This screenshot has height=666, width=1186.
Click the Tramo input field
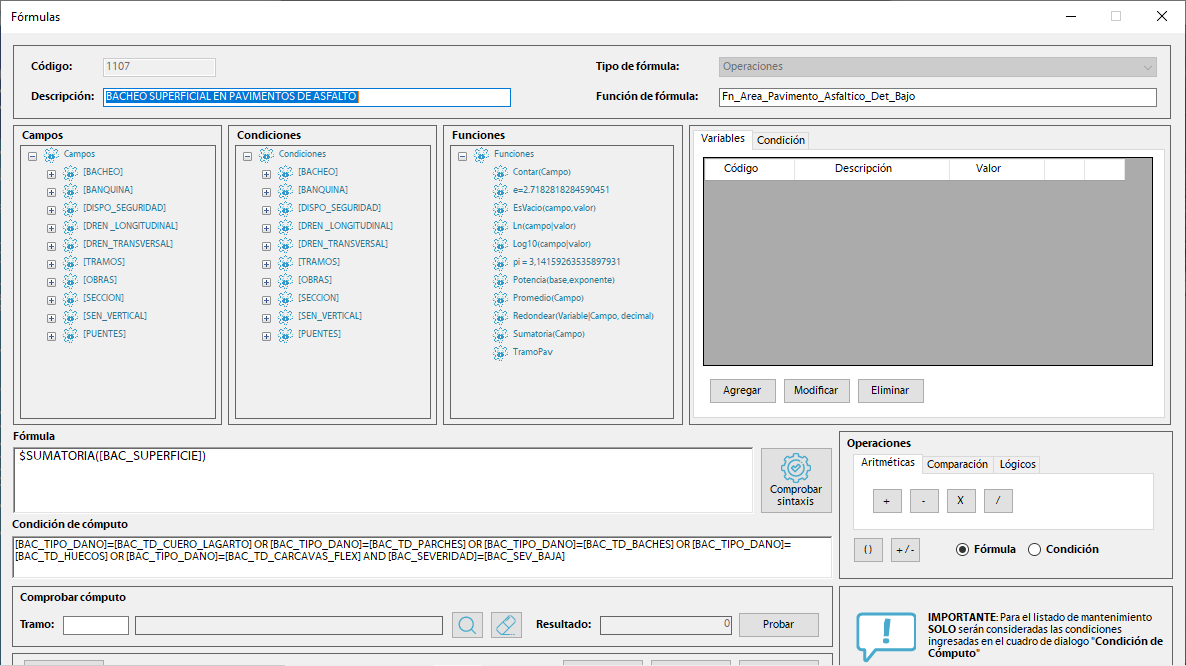96,625
